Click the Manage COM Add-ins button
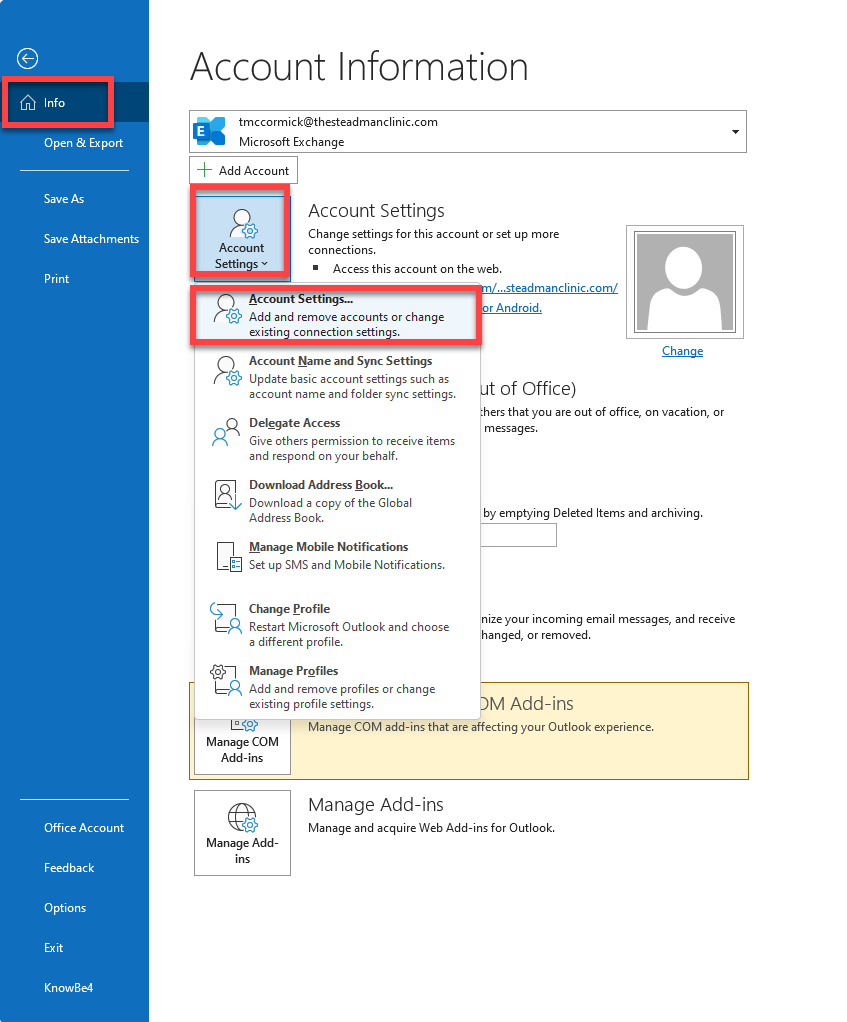847x1022 pixels. coord(242,747)
